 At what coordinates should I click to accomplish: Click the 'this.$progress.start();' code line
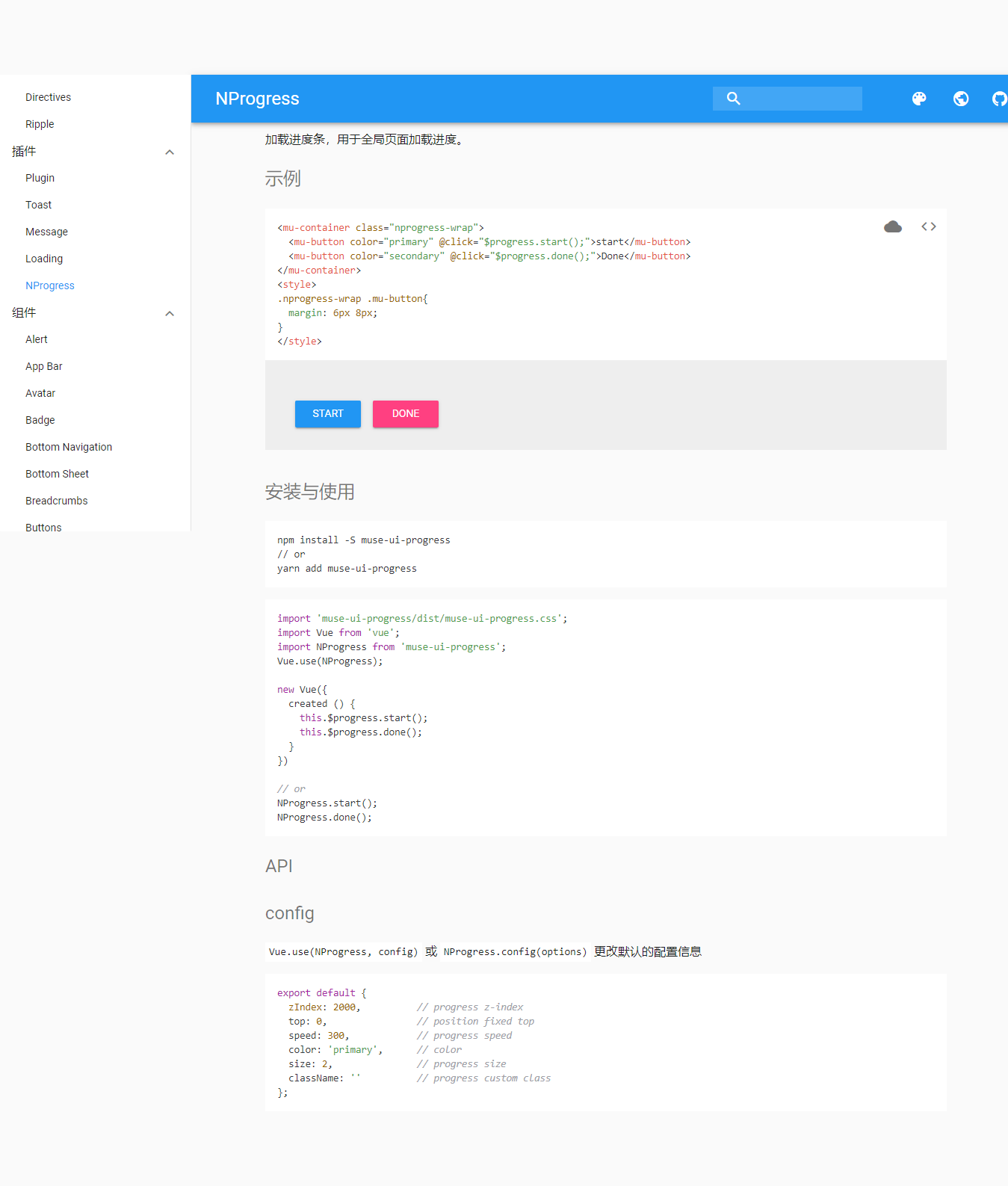click(364, 718)
